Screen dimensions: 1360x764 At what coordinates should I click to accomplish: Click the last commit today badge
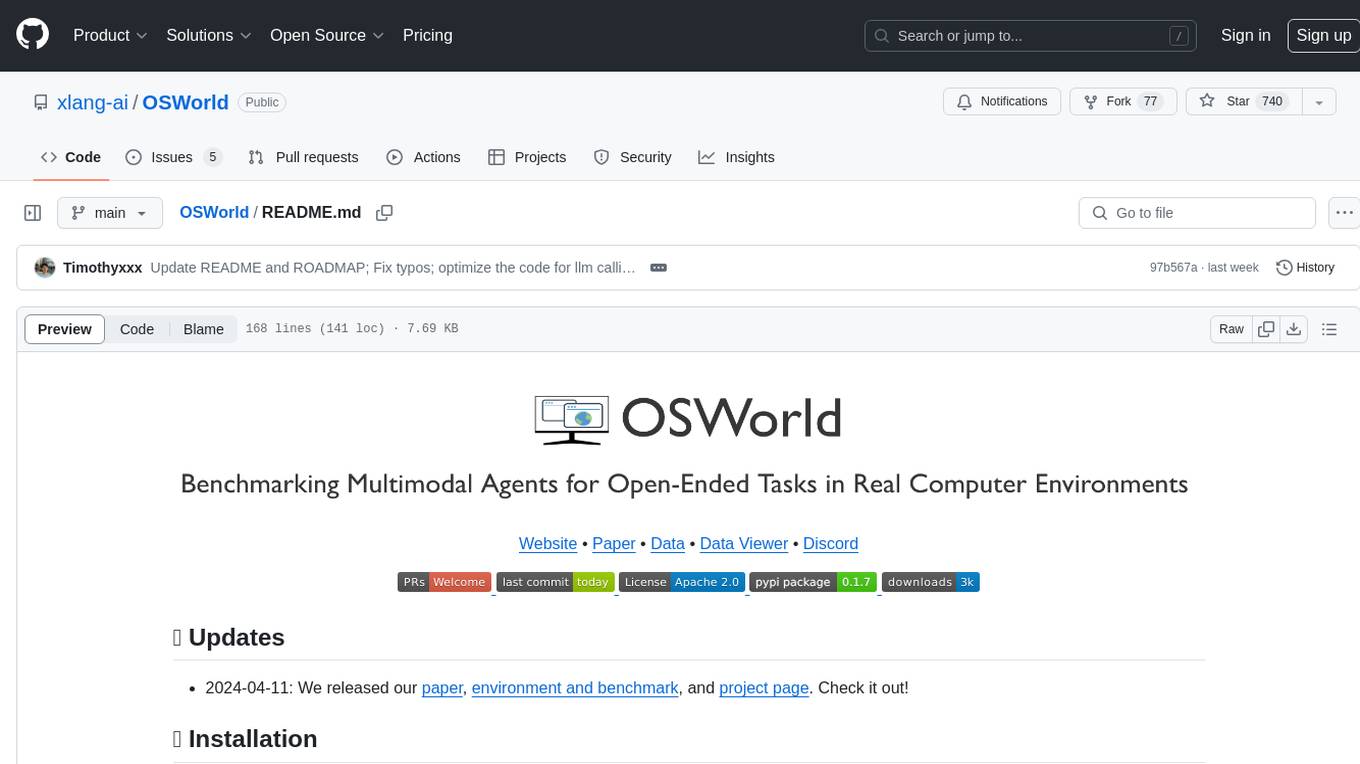(x=555, y=582)
